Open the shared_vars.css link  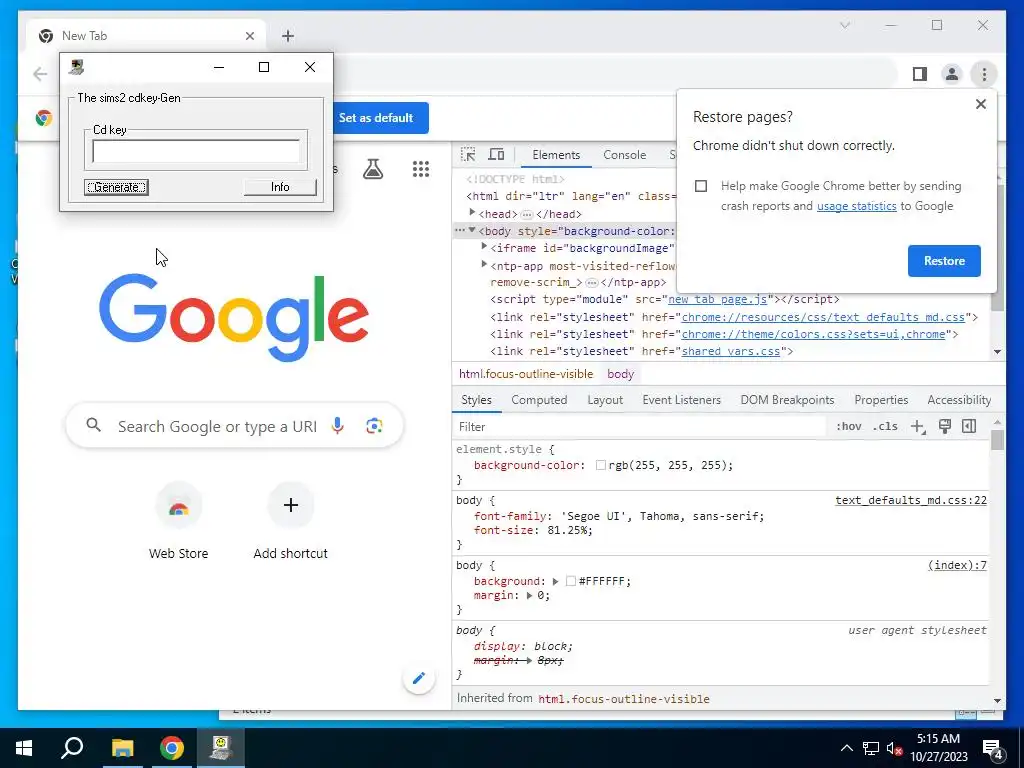pos(731,351)
